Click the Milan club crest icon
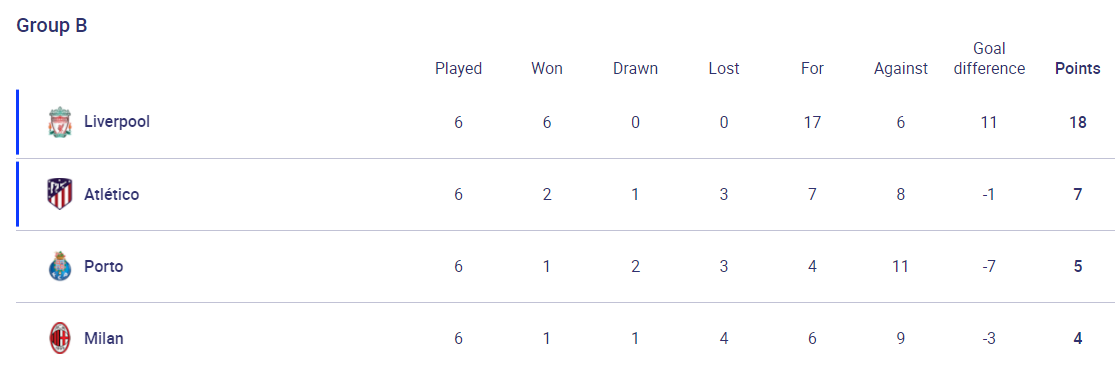The image size is (1115, 386). tap(60, 338)
